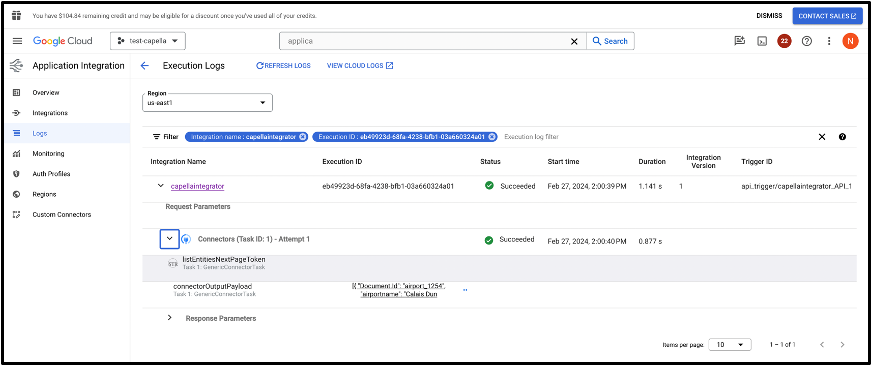Open the user account avatar N

click(x=850, y=41)
